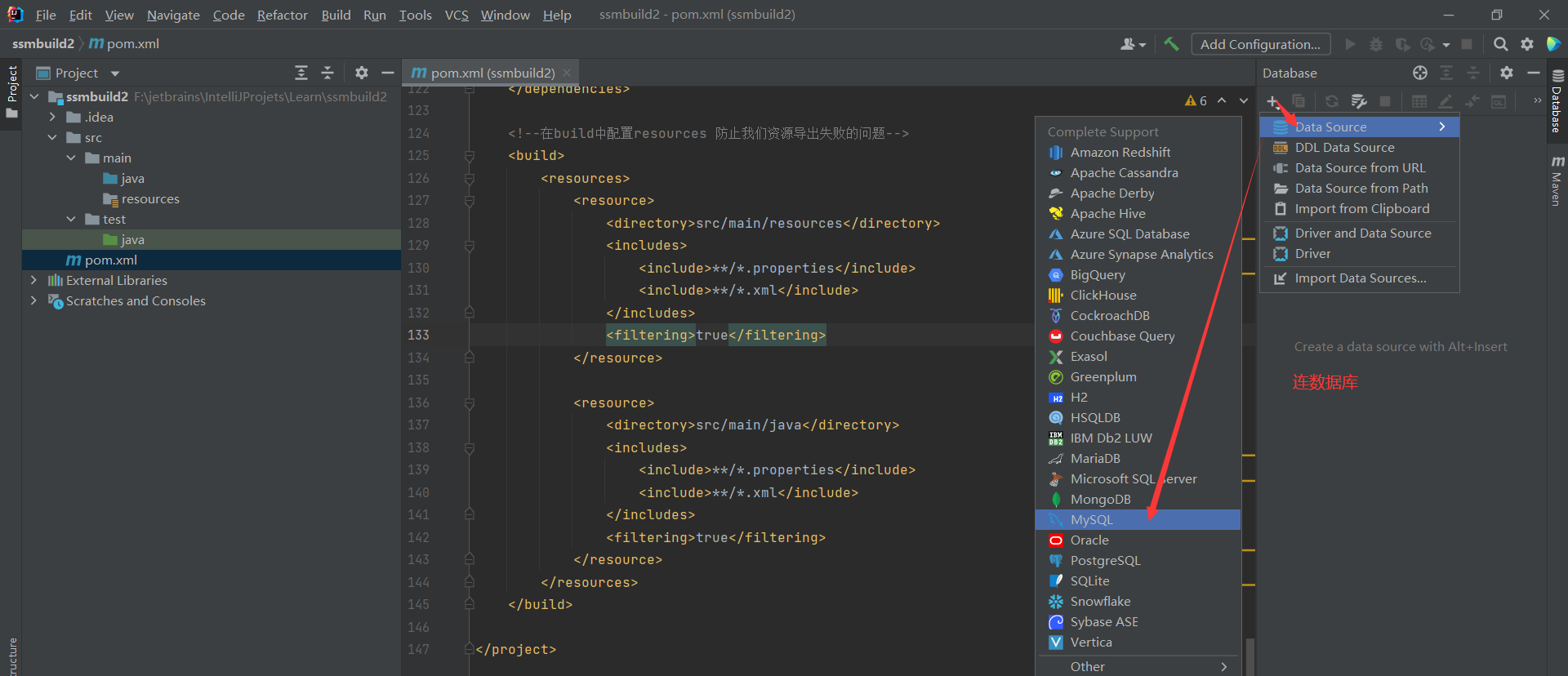This screenshot has height=676, width=1568.
Task: Expand the External Libraries node
Action: point(33,280)
